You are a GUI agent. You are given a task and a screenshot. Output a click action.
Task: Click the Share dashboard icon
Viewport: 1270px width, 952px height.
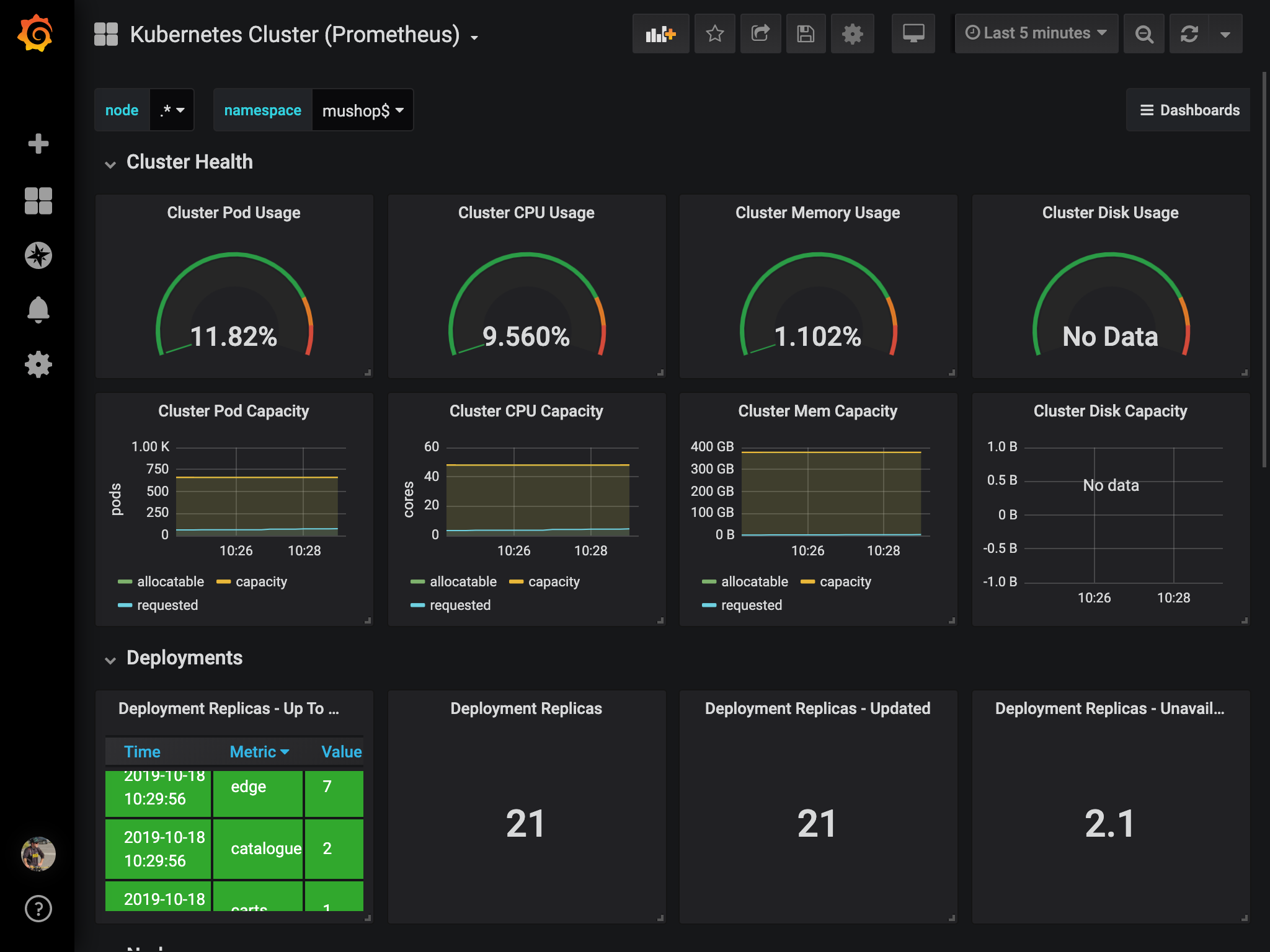tap(760, 33)
